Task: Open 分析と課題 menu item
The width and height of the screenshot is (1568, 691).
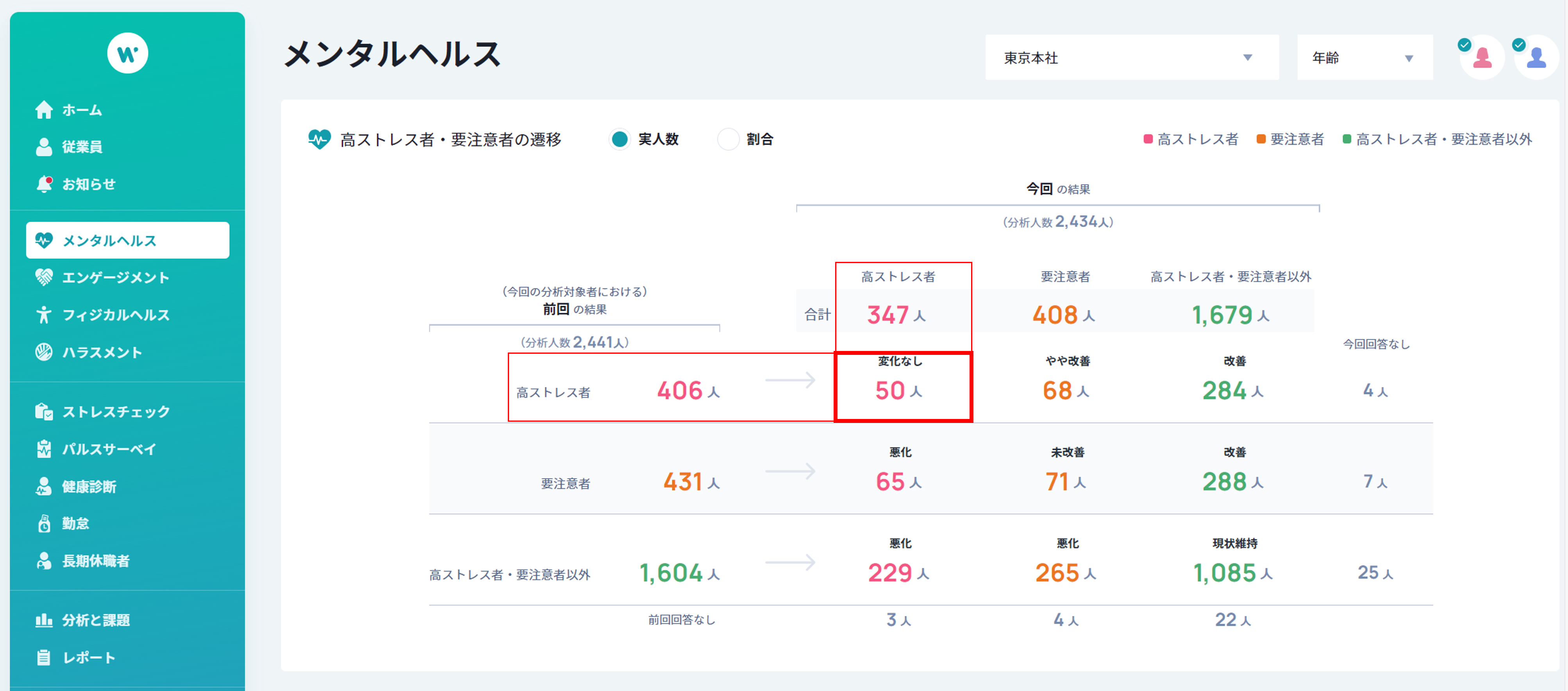Action: 127,620
